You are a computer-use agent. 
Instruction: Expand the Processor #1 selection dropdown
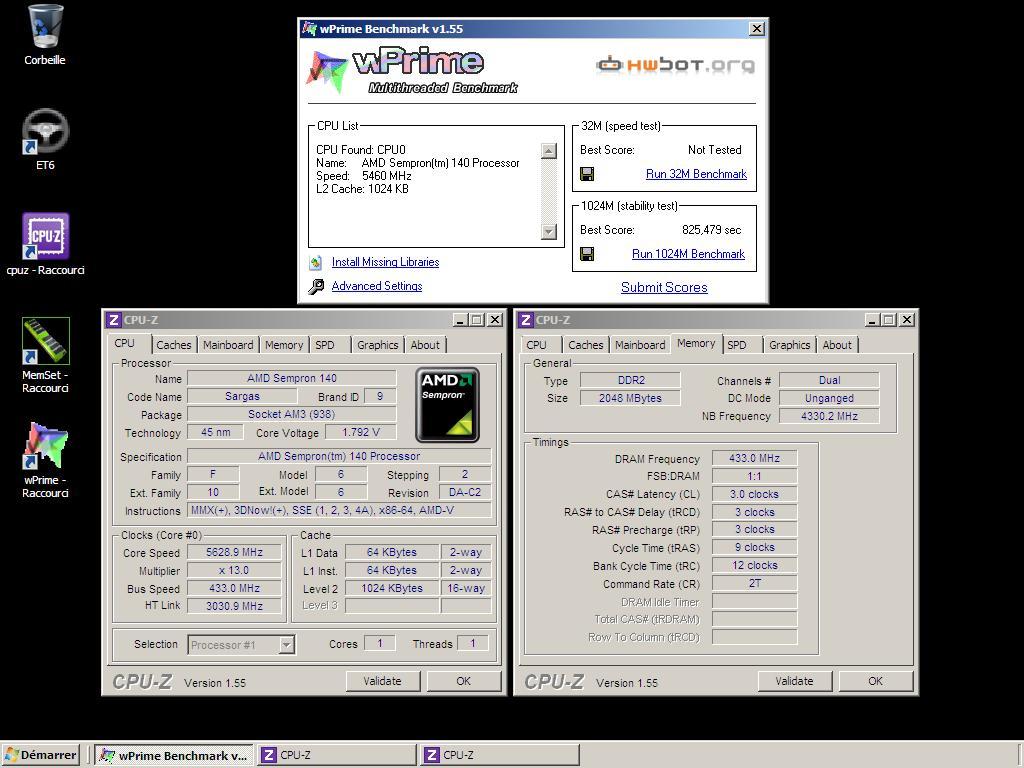[x=286, y=645]
